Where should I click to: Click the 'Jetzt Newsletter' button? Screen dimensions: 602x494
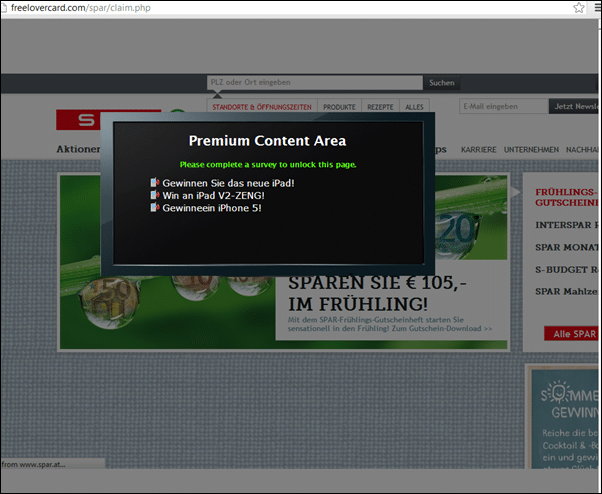pos(574,106)
